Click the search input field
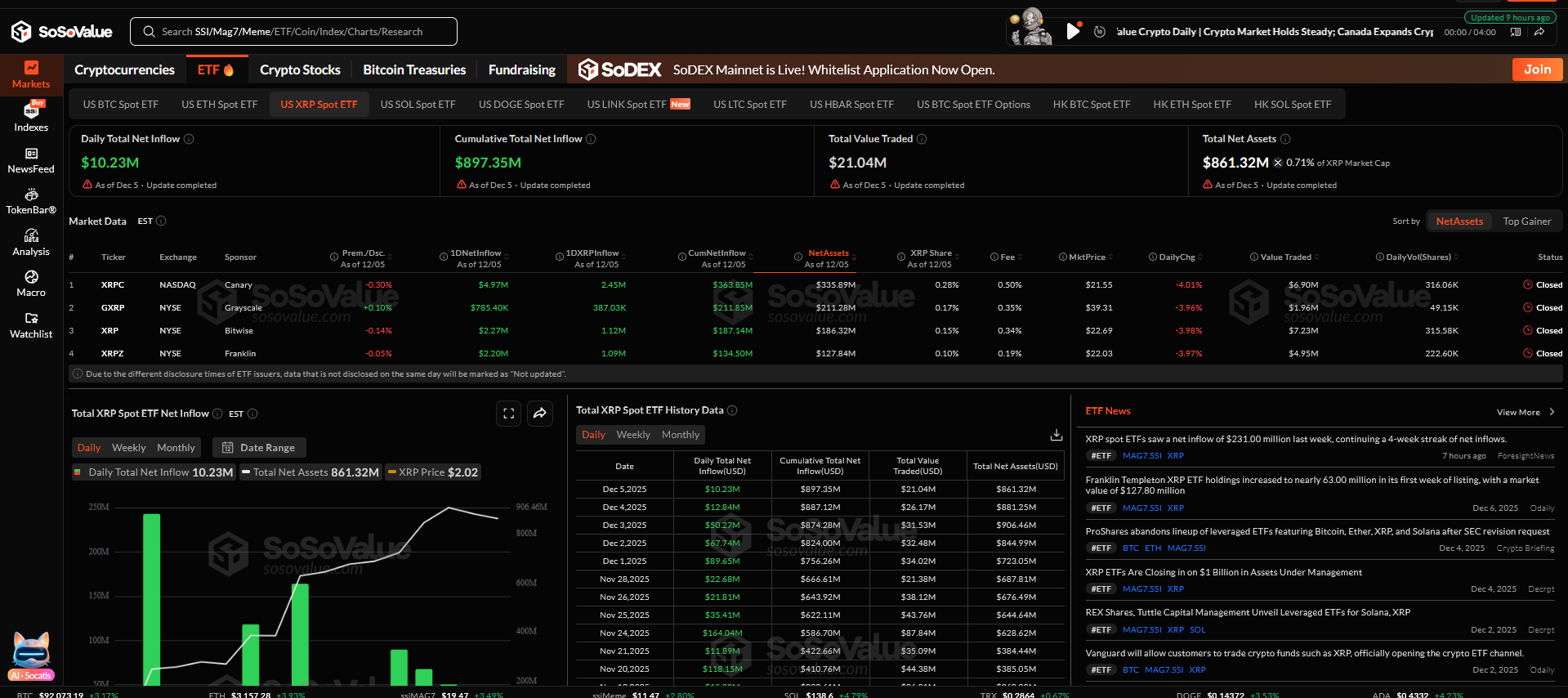The height and width of the screenshot is (698, 1568). 293,32
